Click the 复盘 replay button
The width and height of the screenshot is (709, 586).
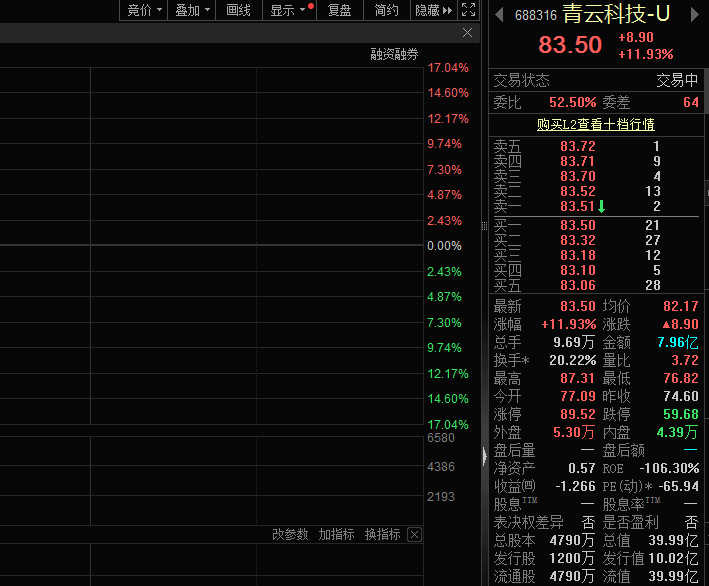[x=340, y=10]
